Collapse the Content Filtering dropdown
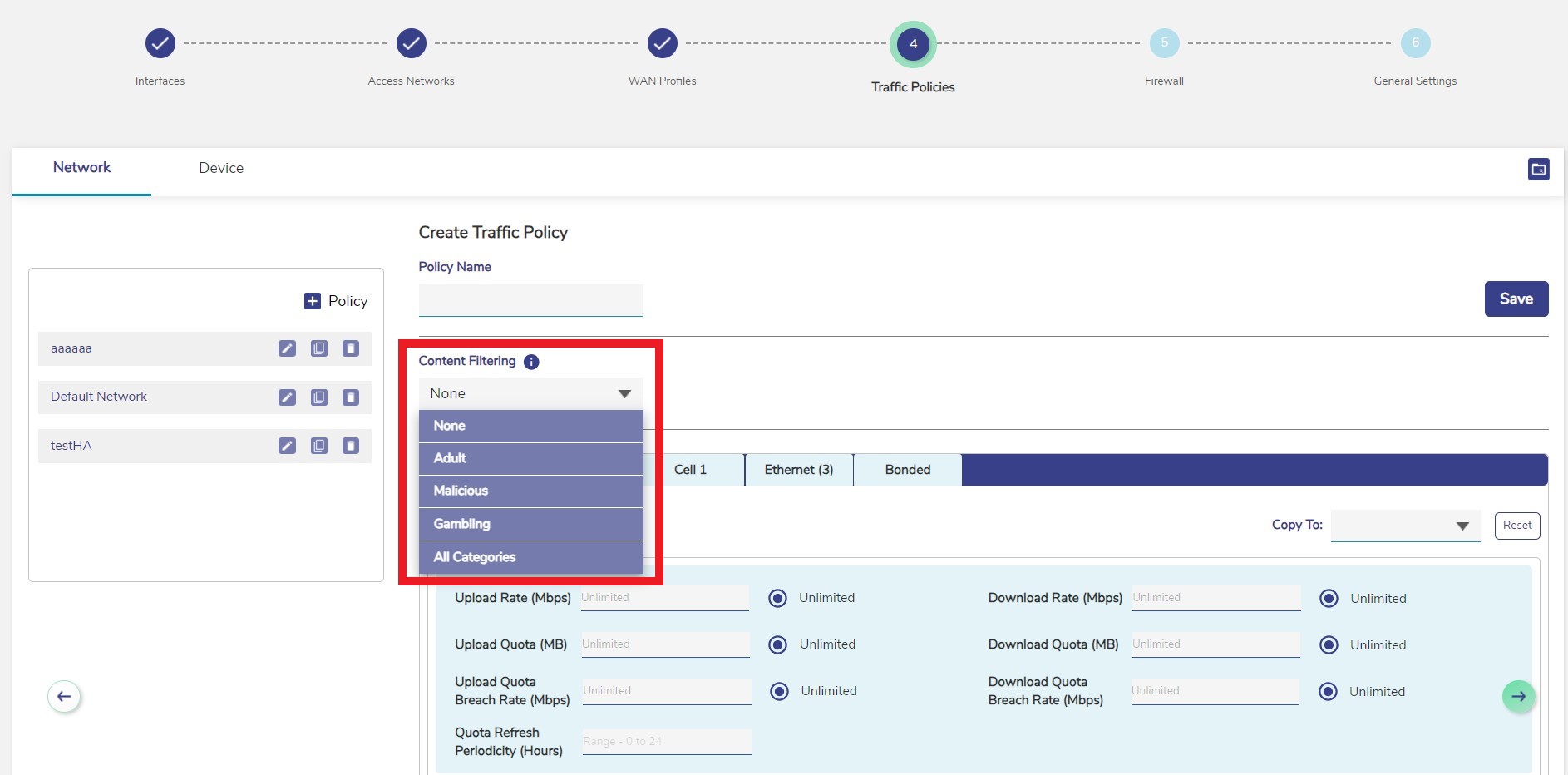The image size is (1568, 775). pos(624,393)
